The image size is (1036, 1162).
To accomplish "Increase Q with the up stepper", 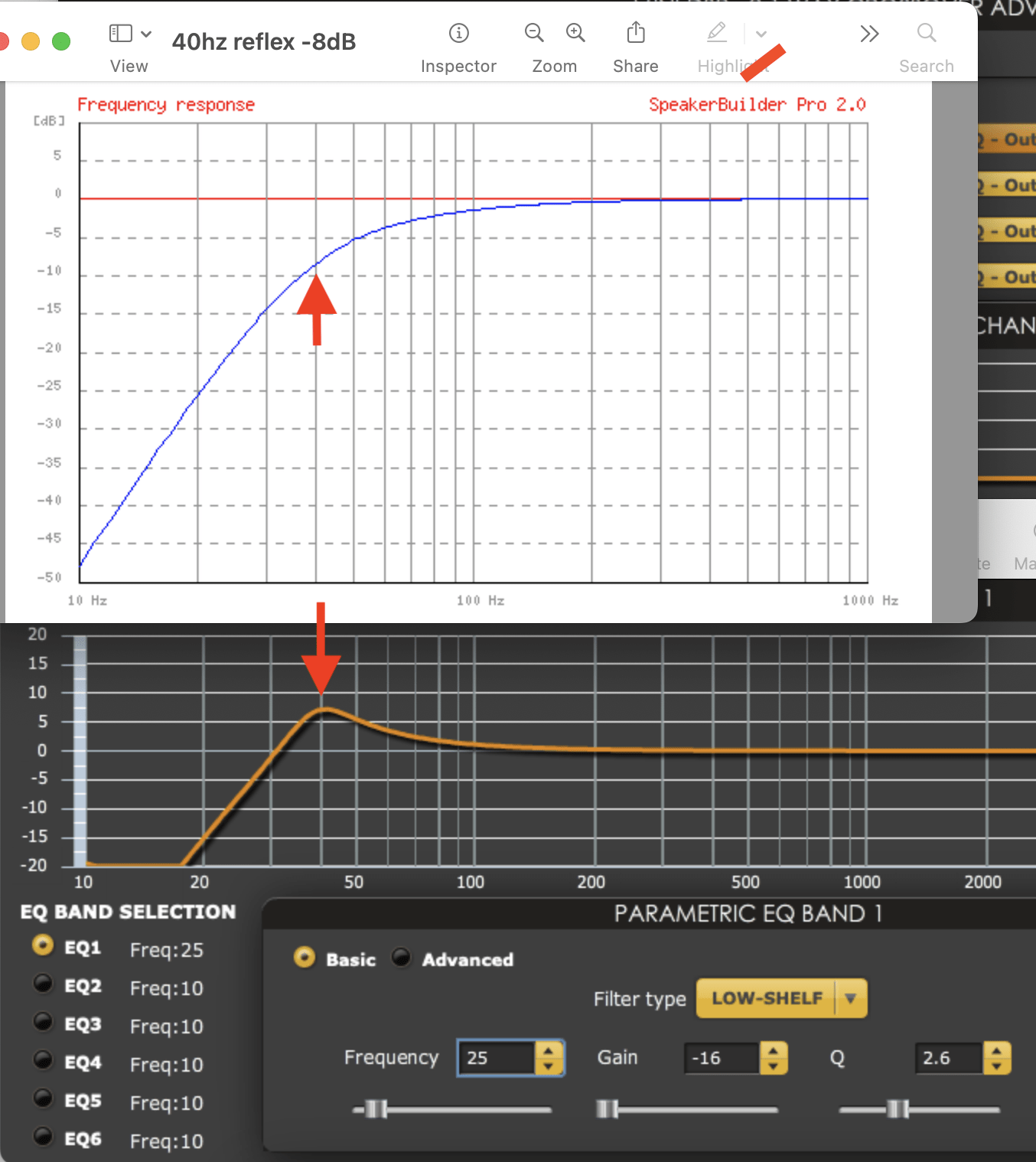I will [997, 1050].
